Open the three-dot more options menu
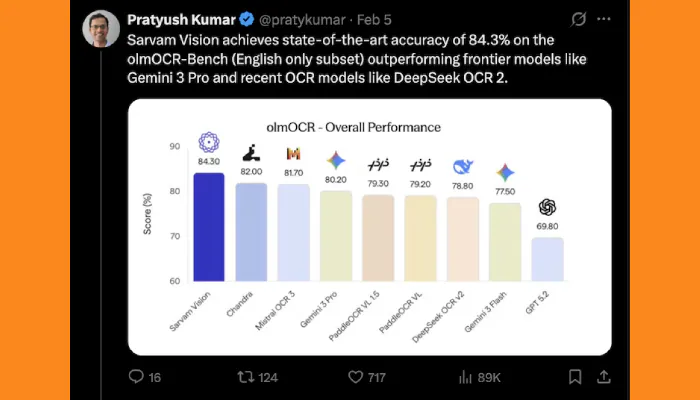 coord(605,19)
